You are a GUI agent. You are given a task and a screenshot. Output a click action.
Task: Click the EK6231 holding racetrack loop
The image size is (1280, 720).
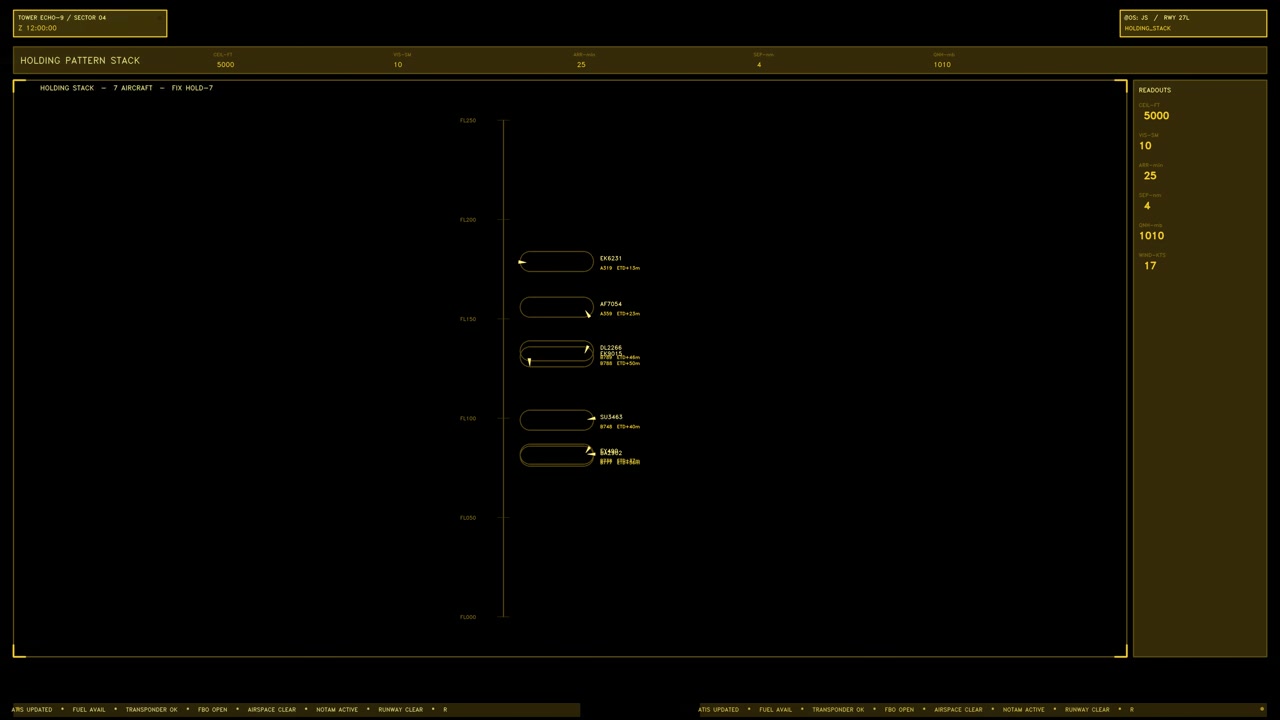point(556,262)
